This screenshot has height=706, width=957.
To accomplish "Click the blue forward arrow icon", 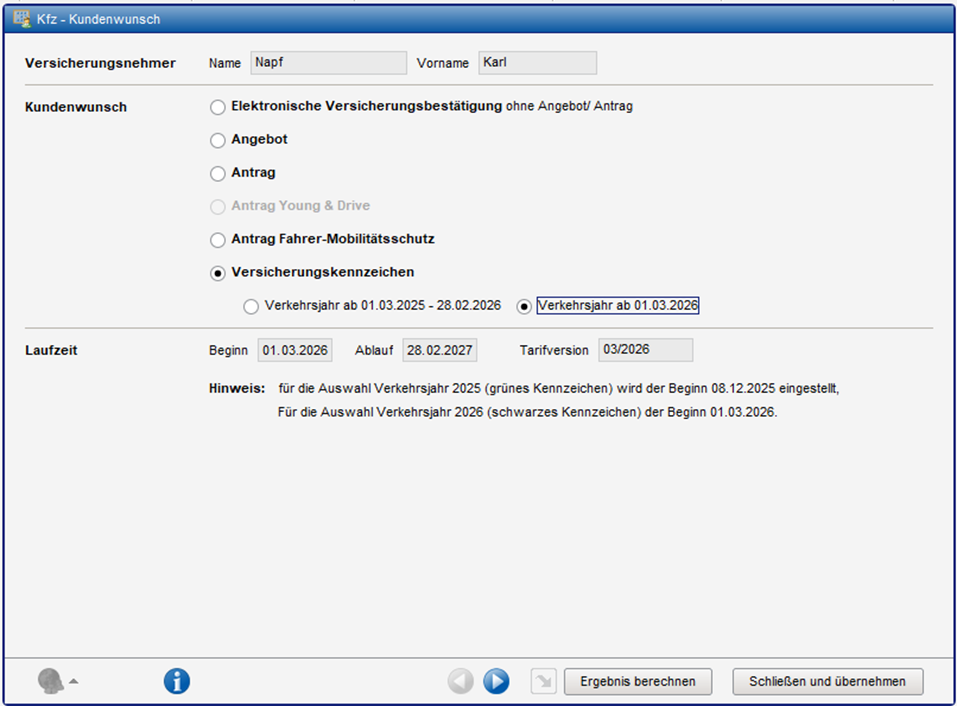I will click(496, 682).
